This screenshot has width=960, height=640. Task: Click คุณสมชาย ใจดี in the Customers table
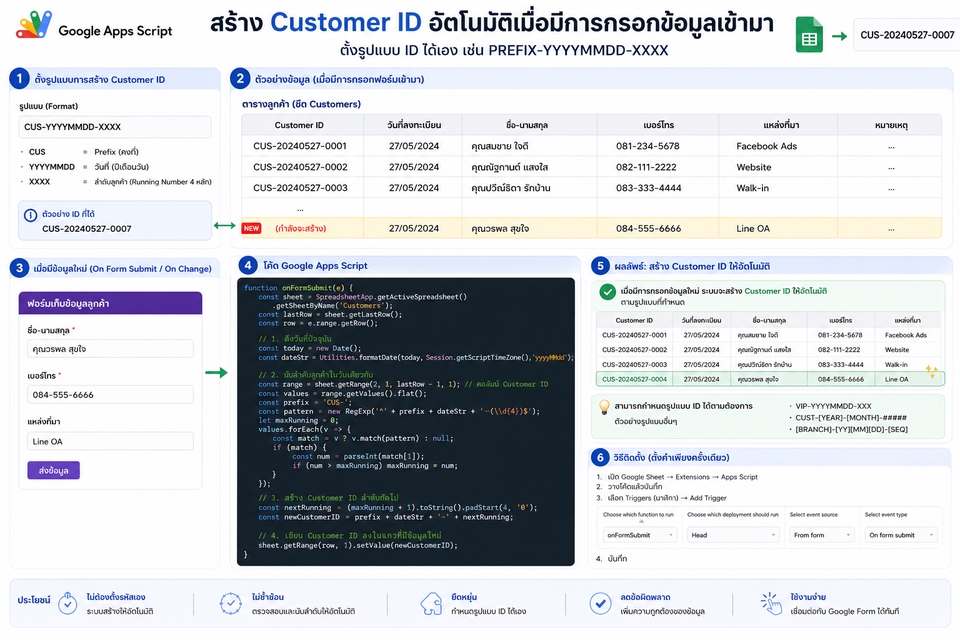click(500, 146)
